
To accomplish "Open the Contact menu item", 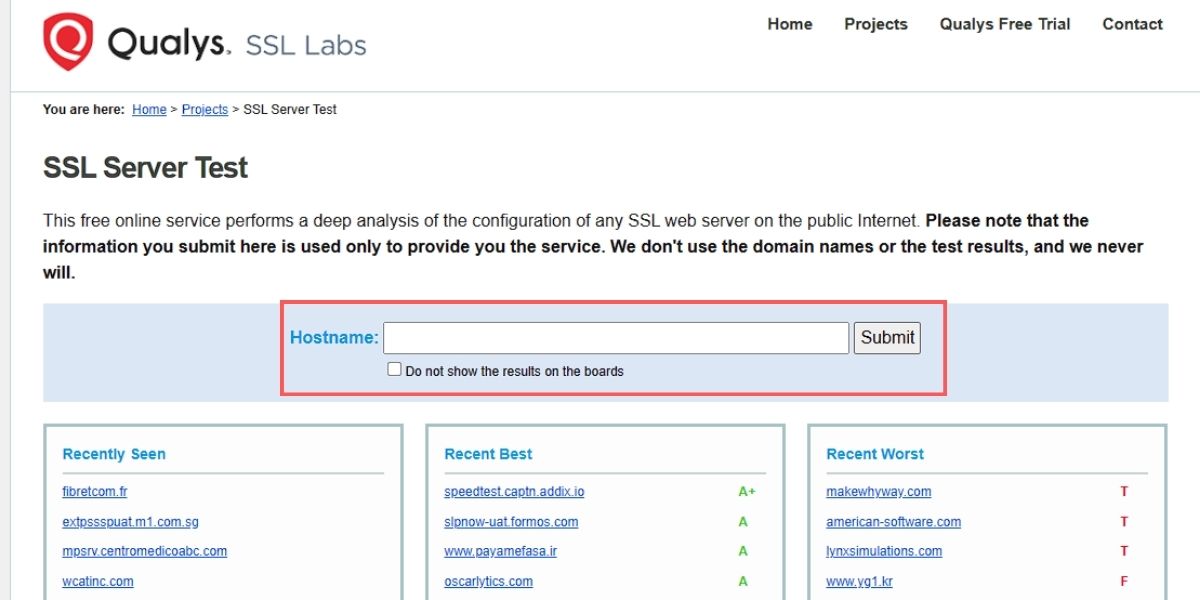I will click(x=1133, y=24).
